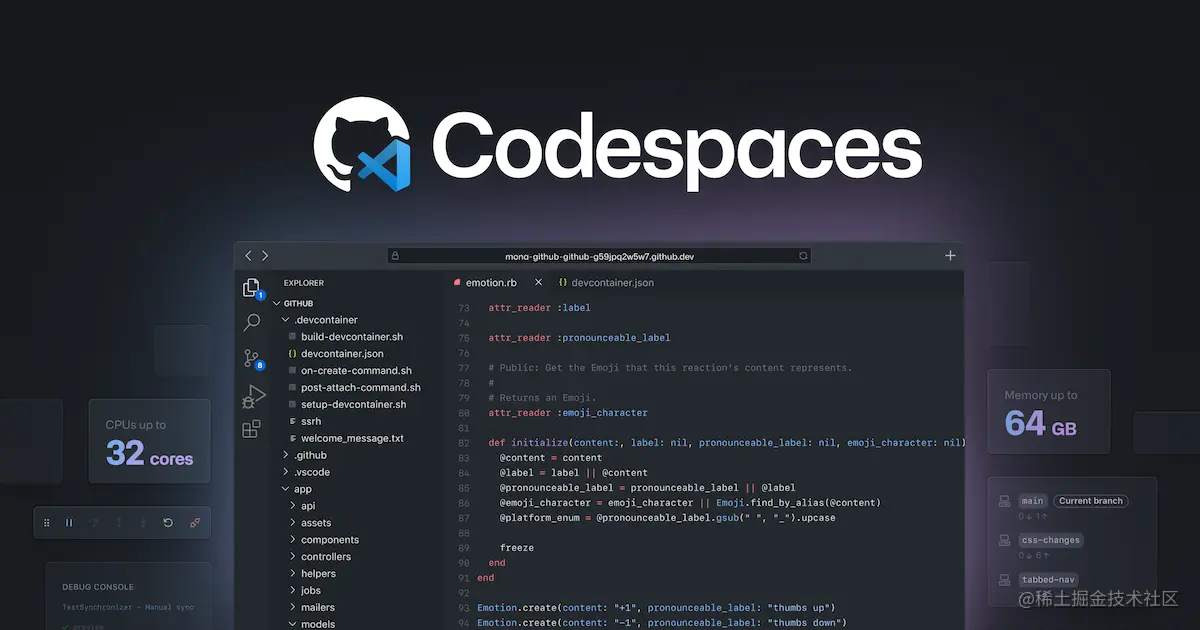1200x630 pixels.
Task: Expand the components folder
Action: (292, 540)
